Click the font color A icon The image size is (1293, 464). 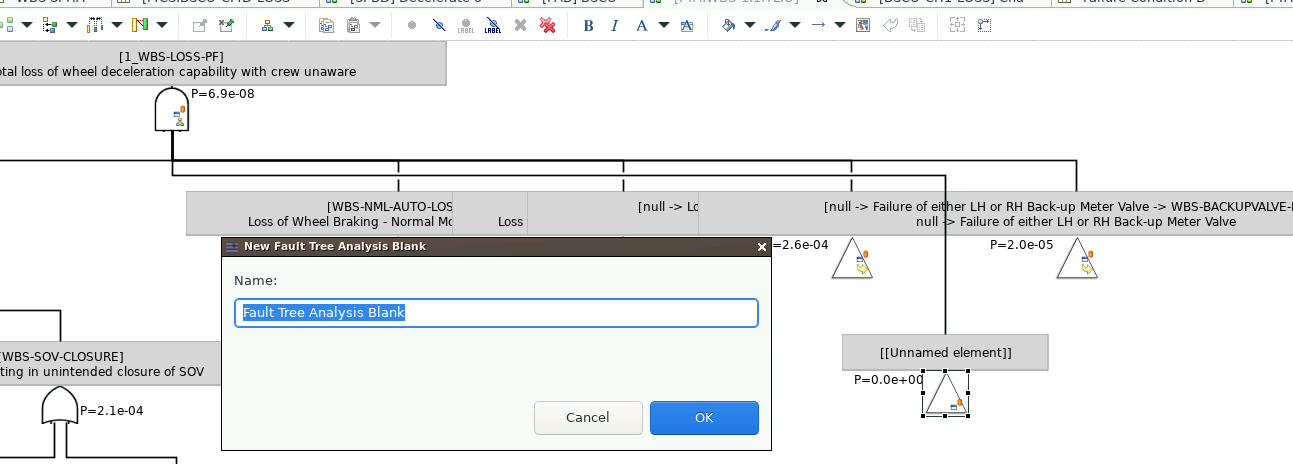[641, 25]
